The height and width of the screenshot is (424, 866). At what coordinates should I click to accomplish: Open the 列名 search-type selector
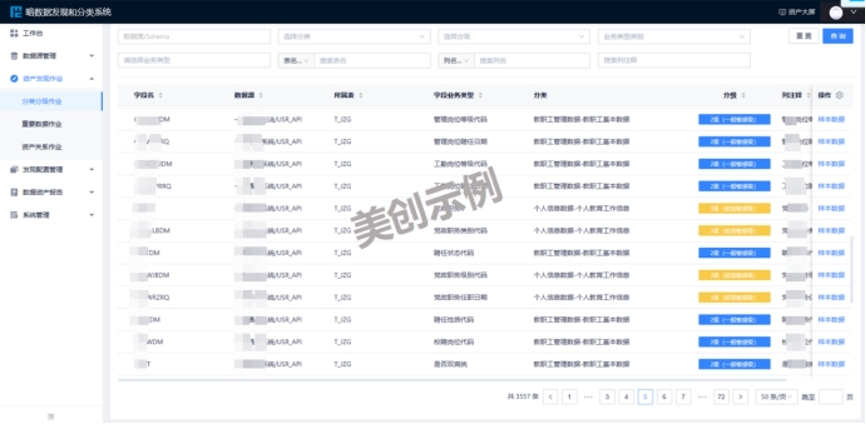click(456, 60)
